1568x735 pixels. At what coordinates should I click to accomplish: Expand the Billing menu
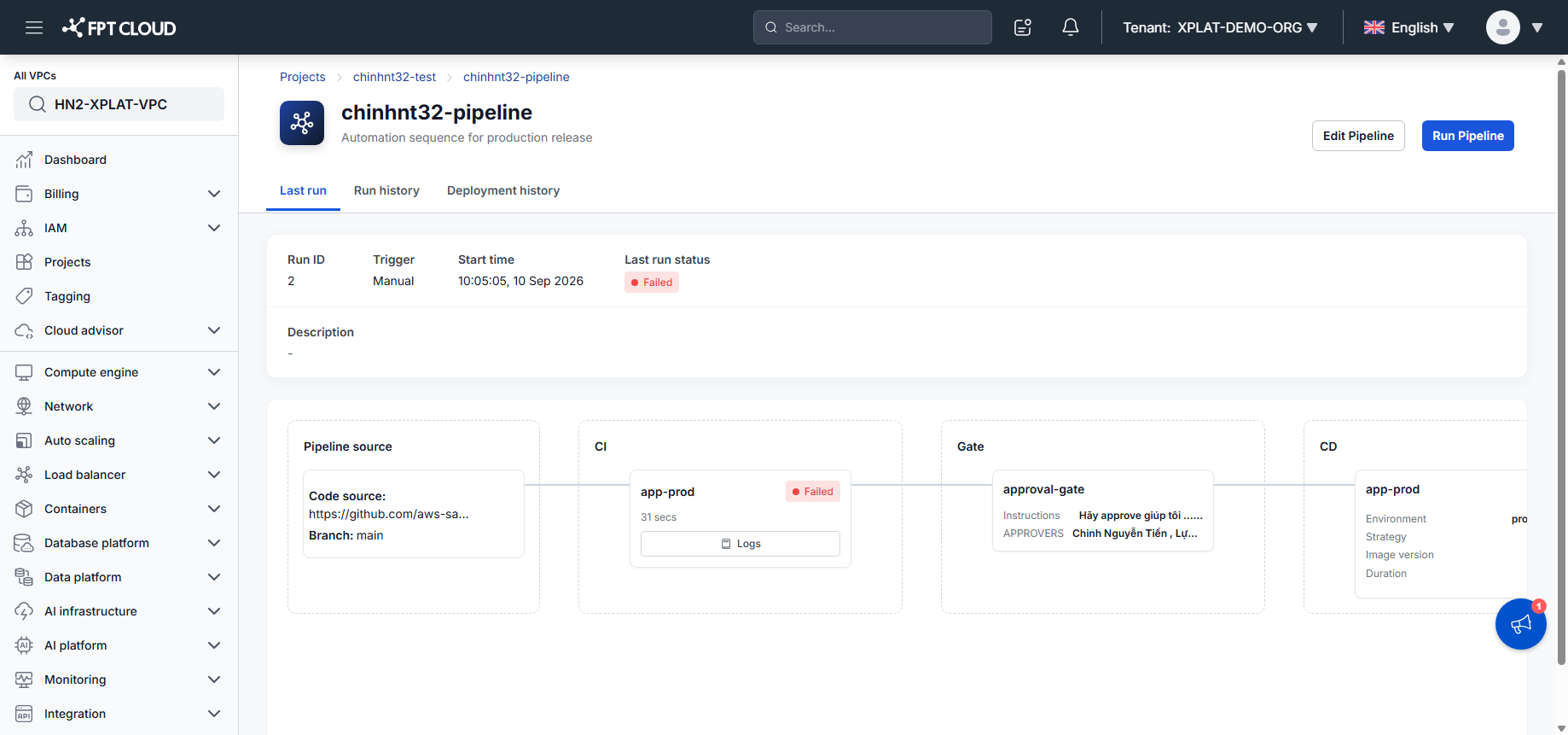click(214, 194)
